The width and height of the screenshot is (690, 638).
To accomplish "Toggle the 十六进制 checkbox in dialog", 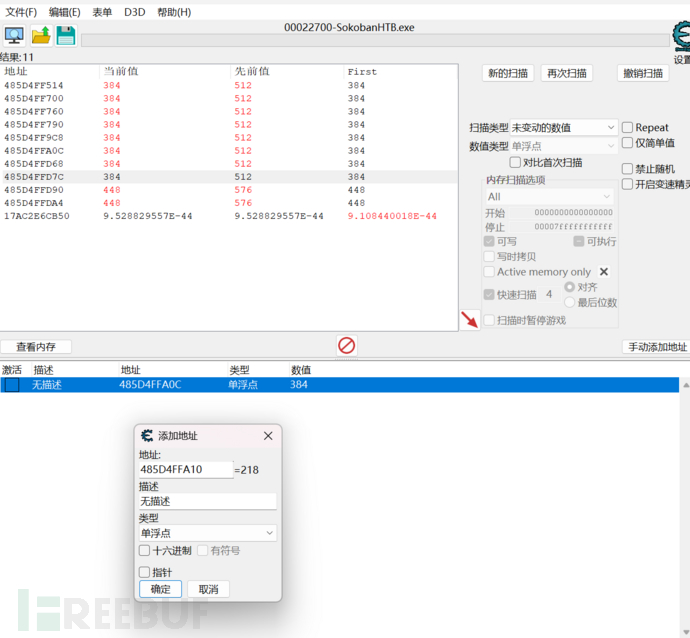I will click(144, 550).
